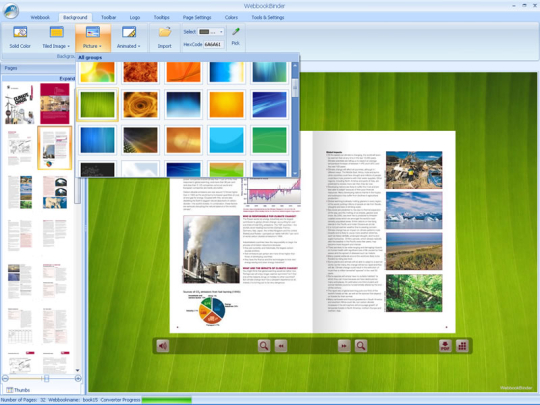Image resolution: width=540 pixels, height=405 pixels.
Task: Click the thumbnail size slider handle
Action: [x=46, y=378]
